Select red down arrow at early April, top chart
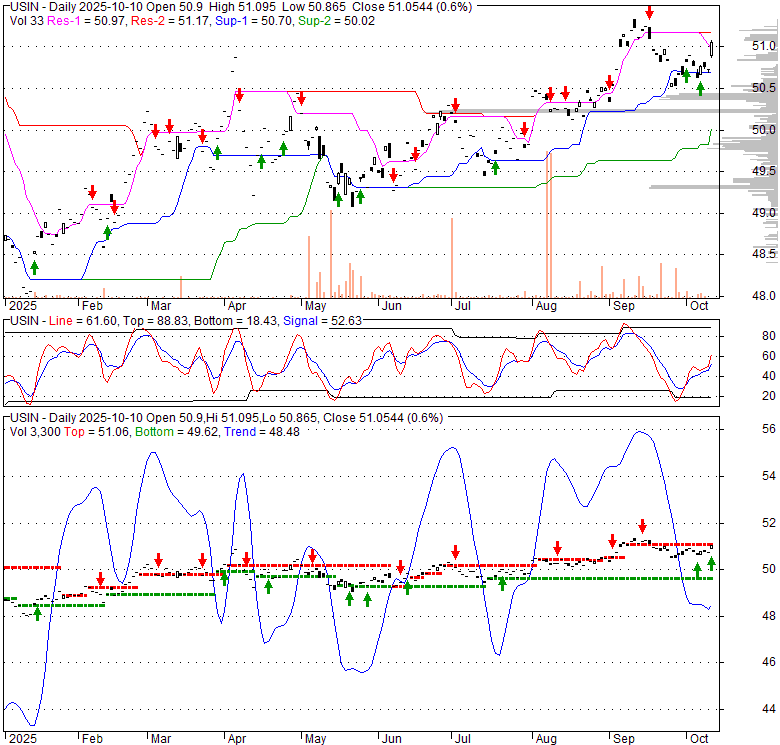The height and width of the screenshot is (745, 780). coord(240,95)
